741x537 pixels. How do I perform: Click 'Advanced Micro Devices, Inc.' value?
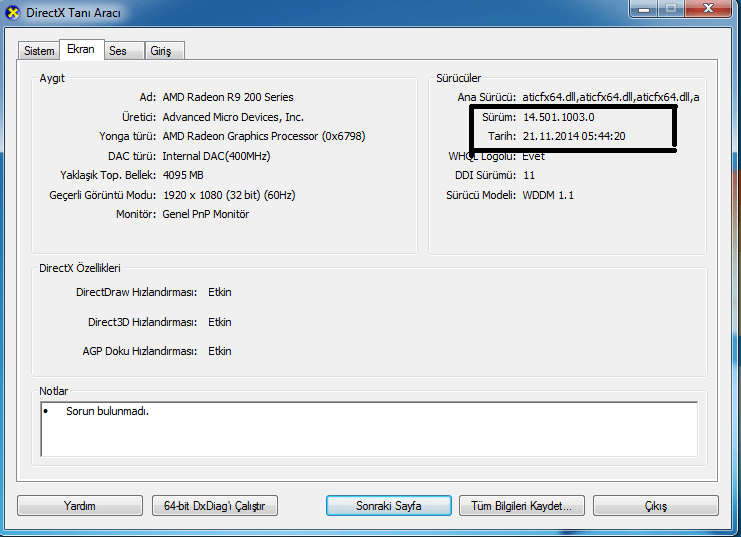[x=233, y=117]
